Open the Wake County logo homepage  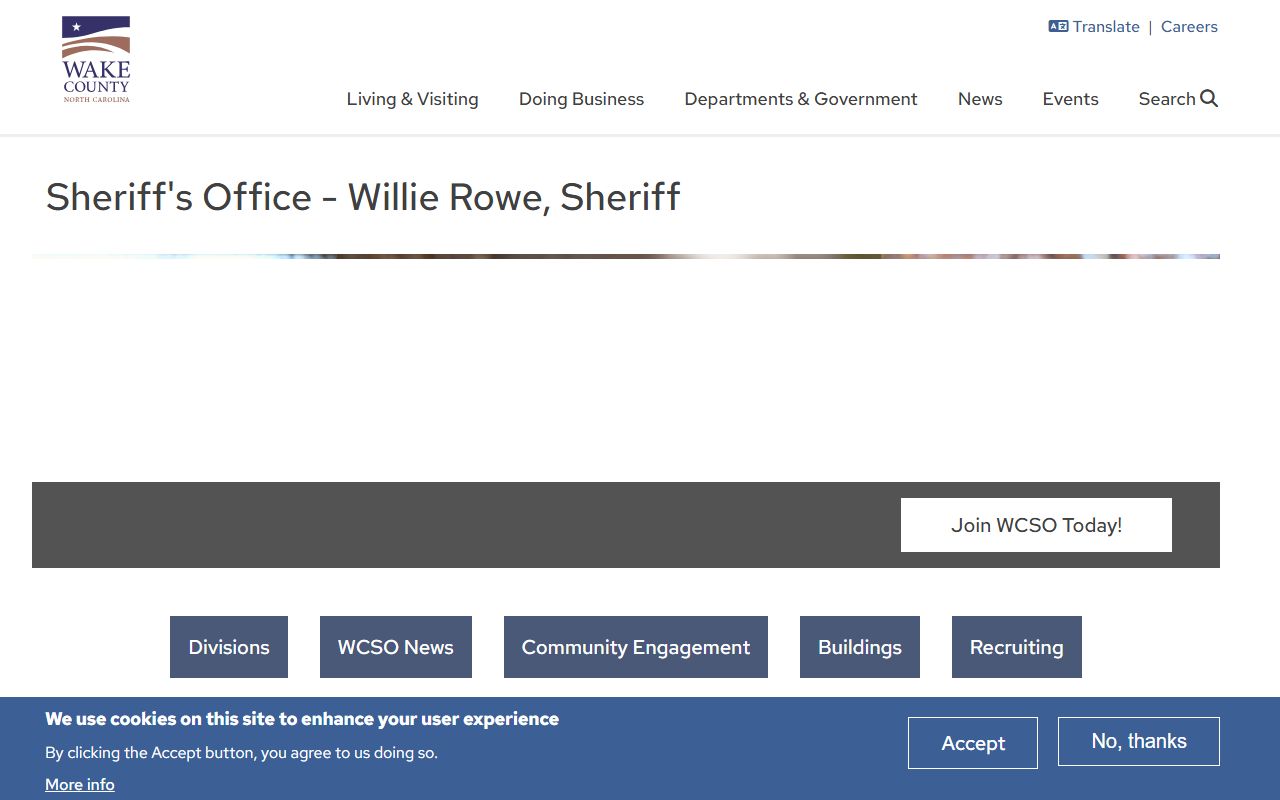click(96, 60)
